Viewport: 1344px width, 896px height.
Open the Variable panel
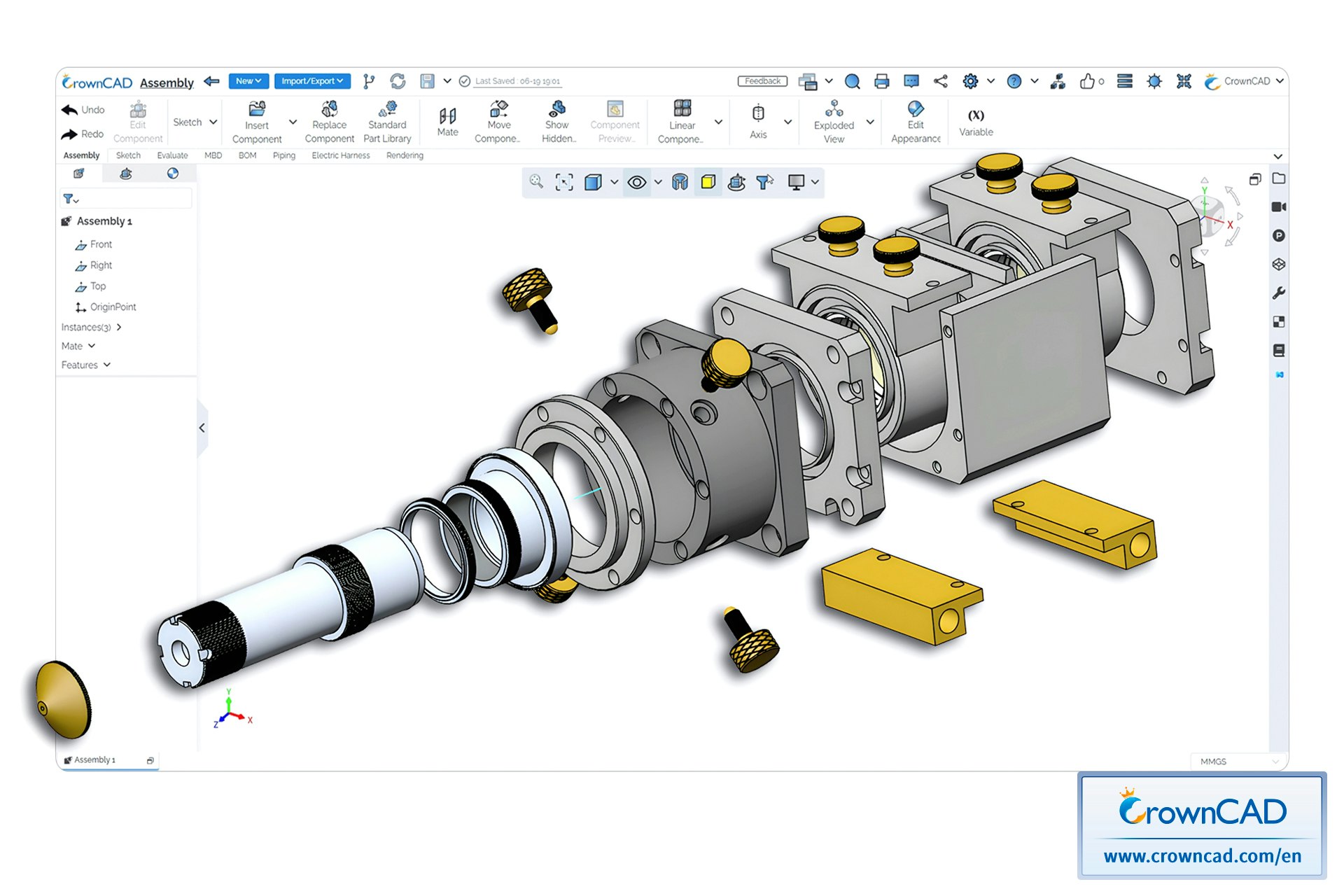pyautogui.click(x=975, y=122)
